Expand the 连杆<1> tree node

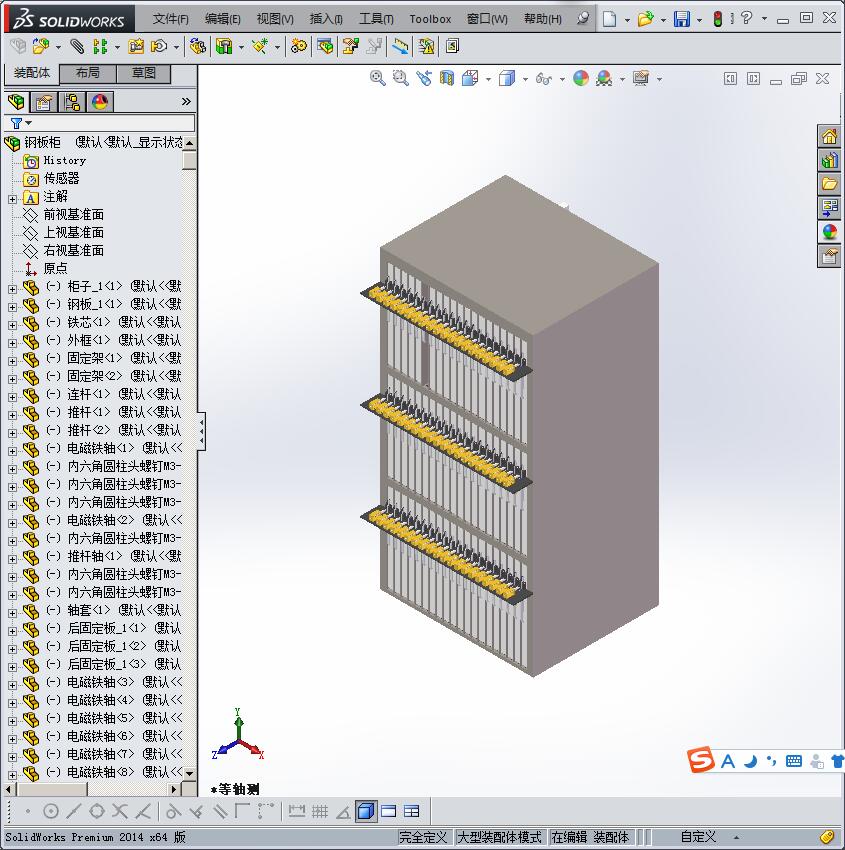pos(12,397)
